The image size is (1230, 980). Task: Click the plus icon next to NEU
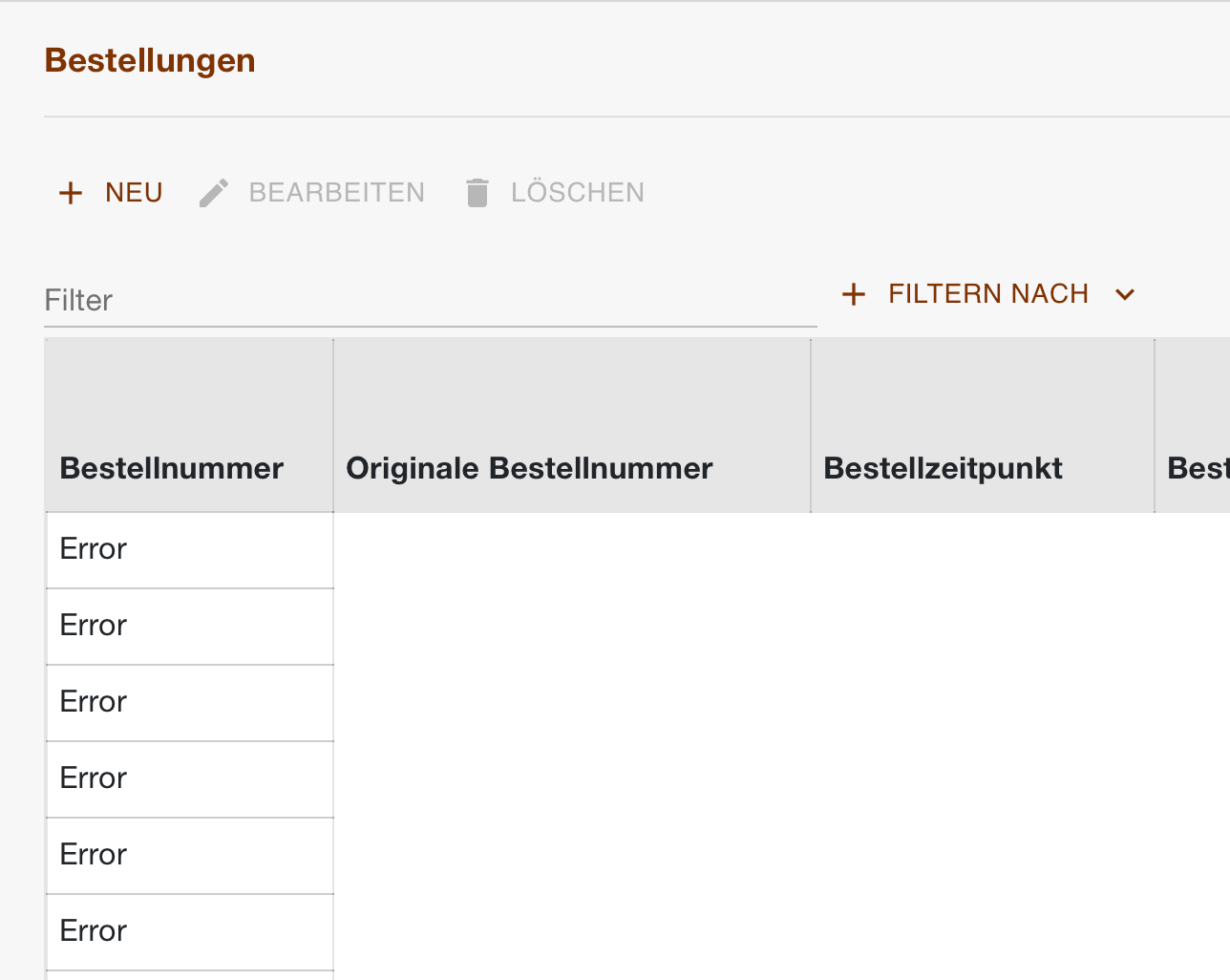pos(71,192)
